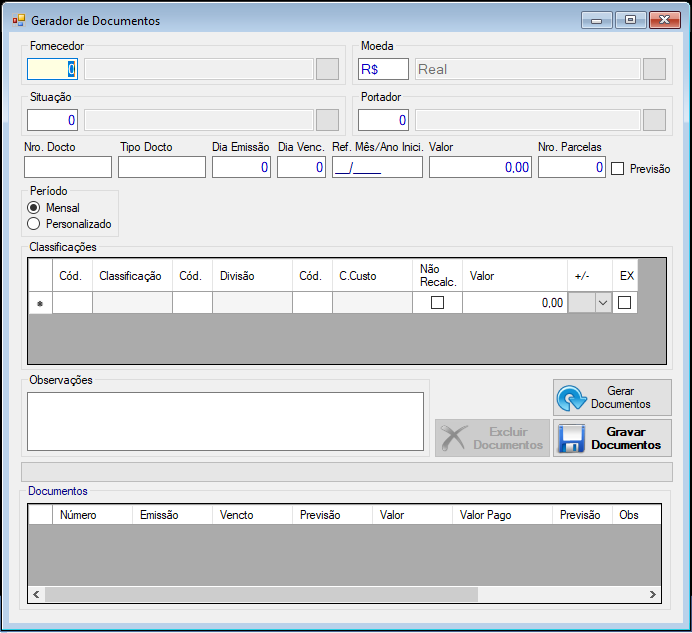Tick the EX checkbox in Classificações row
Image resolution: width=692 pixels, height=633 pixels.
[x=624, y=302]
